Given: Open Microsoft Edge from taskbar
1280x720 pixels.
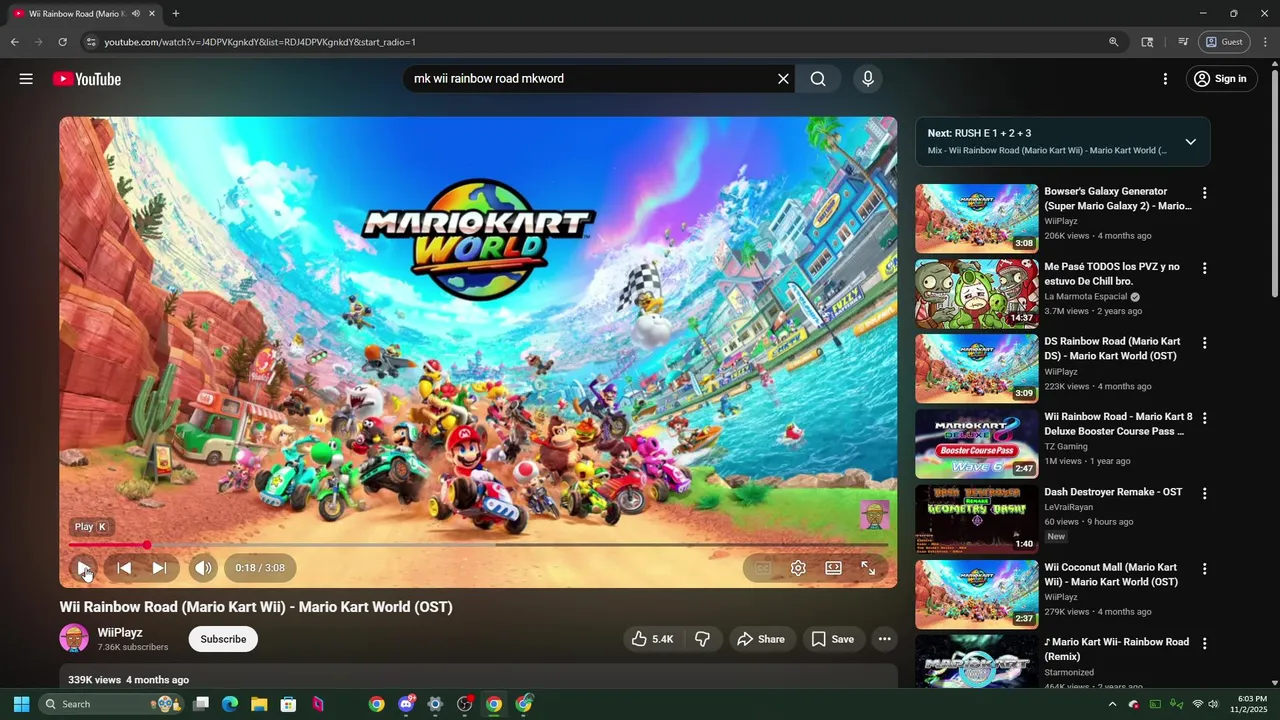Looking at the screenshot, I should pos(229,704).
